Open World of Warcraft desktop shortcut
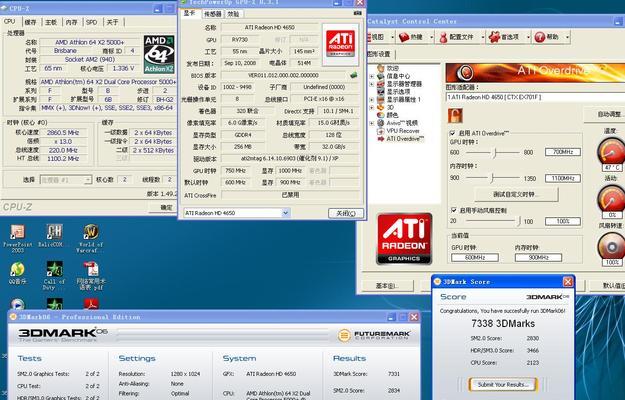The image size is (625, 400). (90, 239)
